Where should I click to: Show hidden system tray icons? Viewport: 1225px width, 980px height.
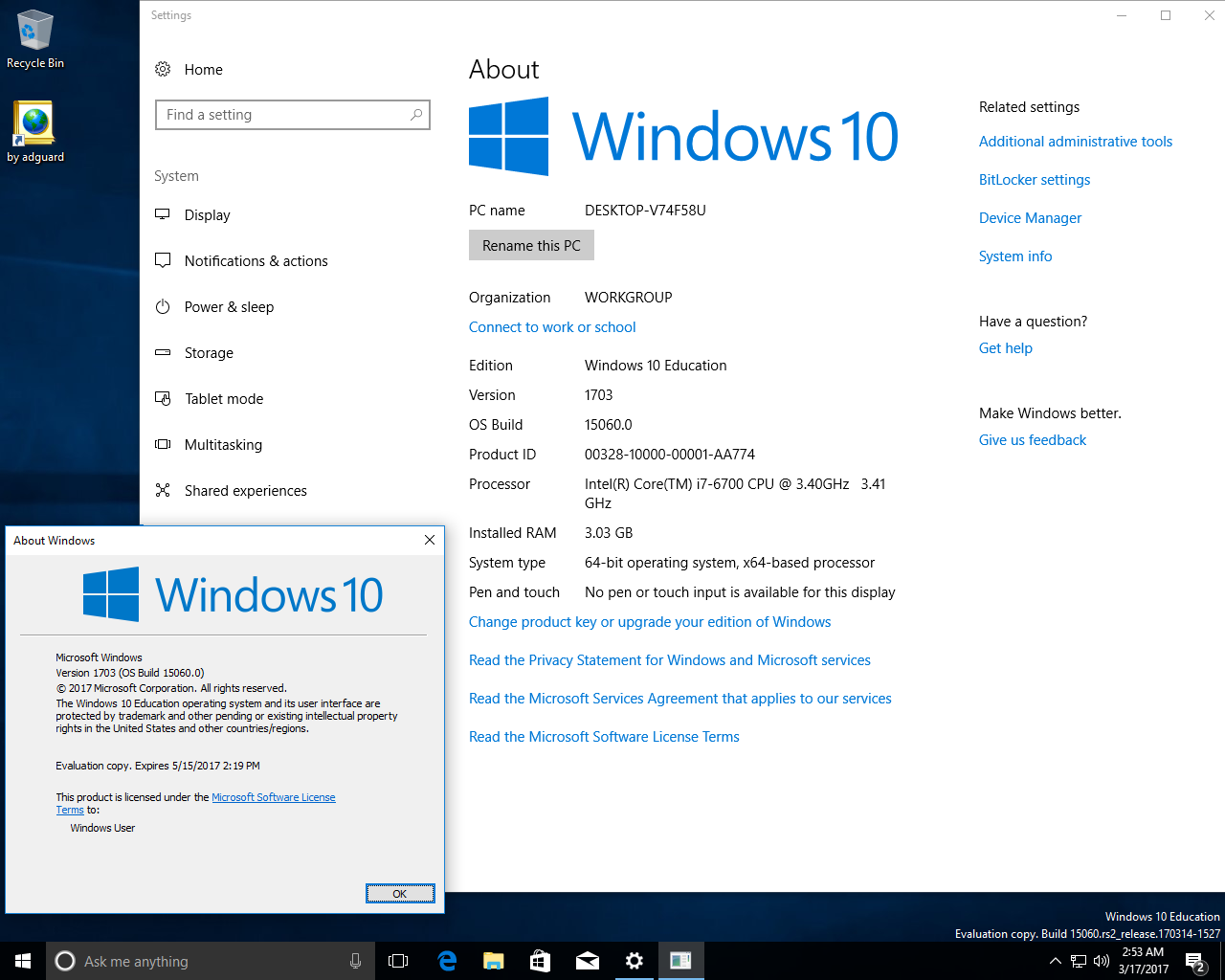1055,961
